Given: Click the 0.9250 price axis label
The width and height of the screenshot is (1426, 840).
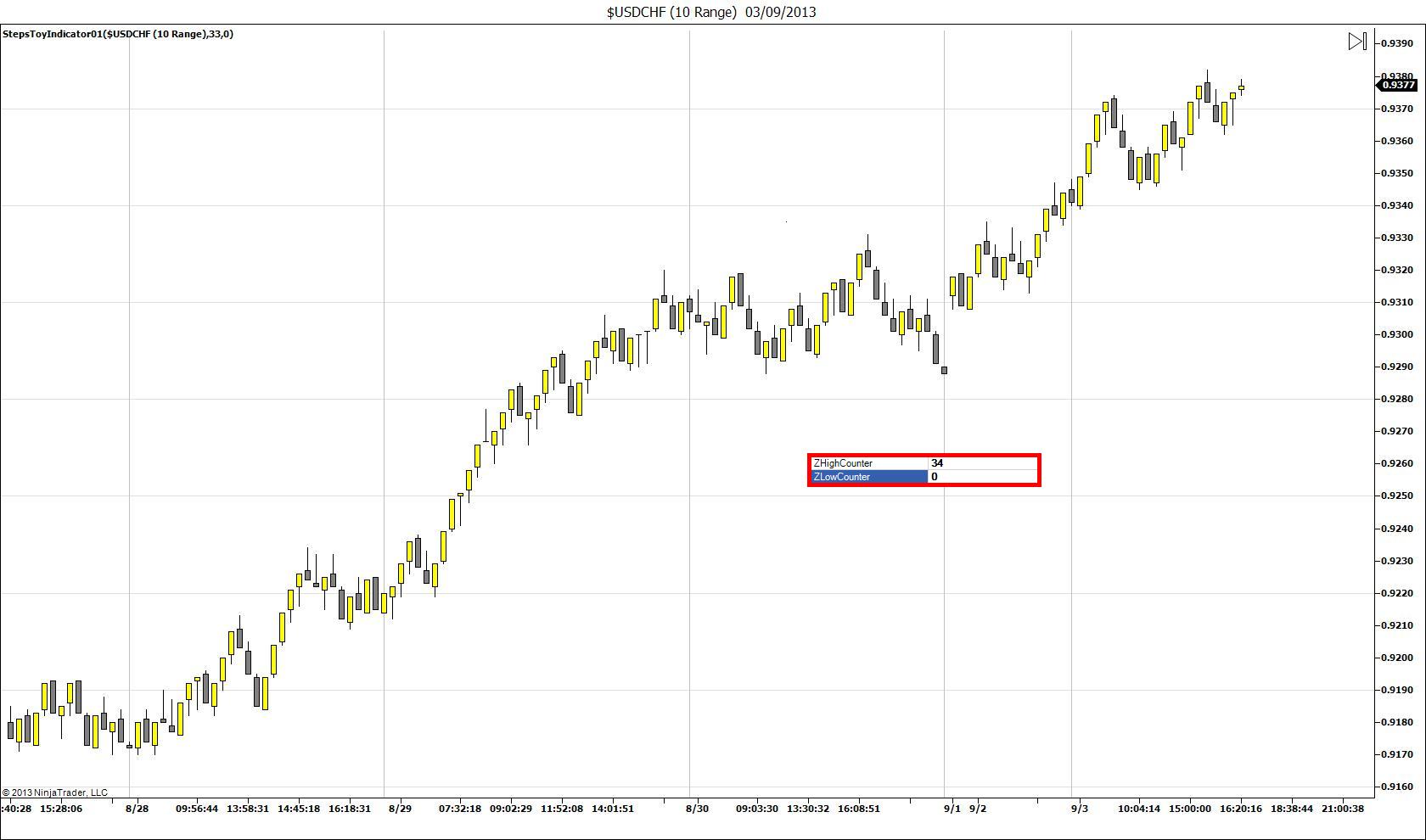Looking at the screenshot, I should (x=1397, y=496).
